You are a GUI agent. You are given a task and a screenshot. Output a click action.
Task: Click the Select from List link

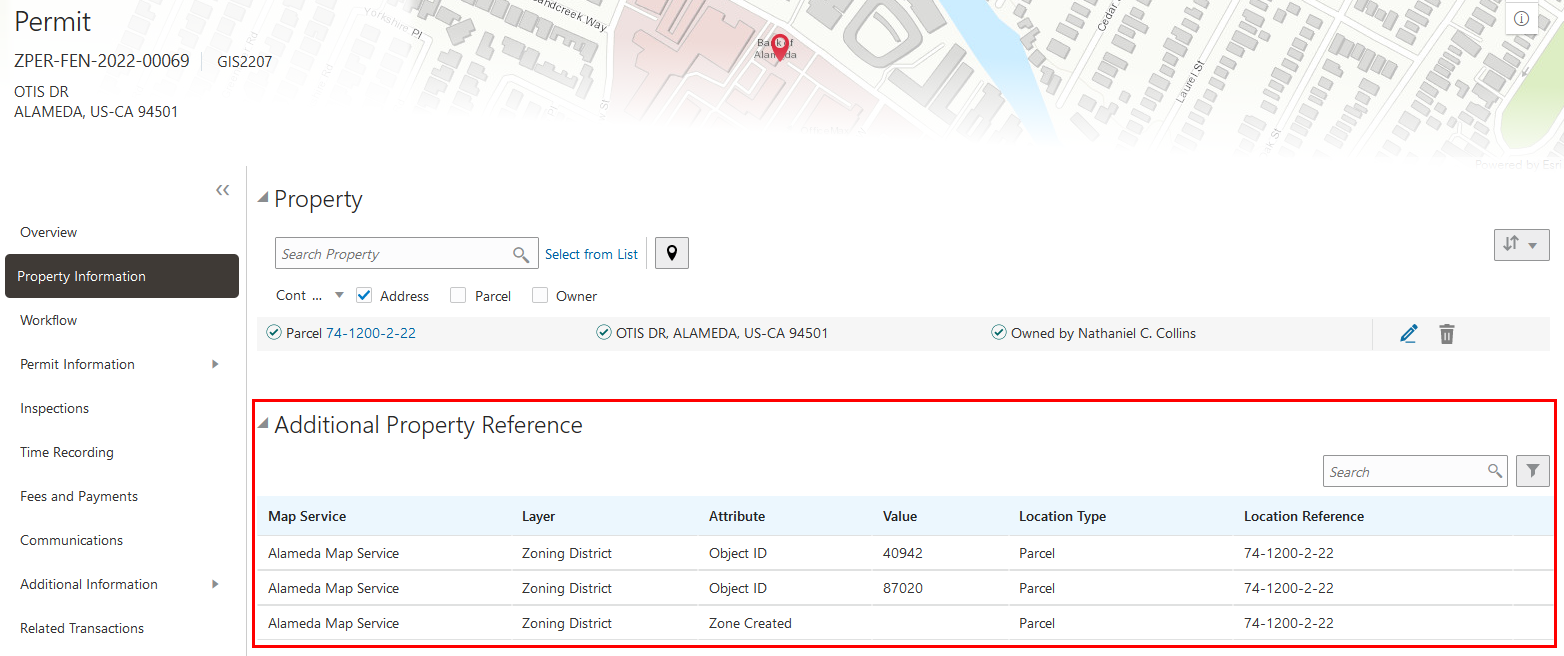(x=591, y=254)
